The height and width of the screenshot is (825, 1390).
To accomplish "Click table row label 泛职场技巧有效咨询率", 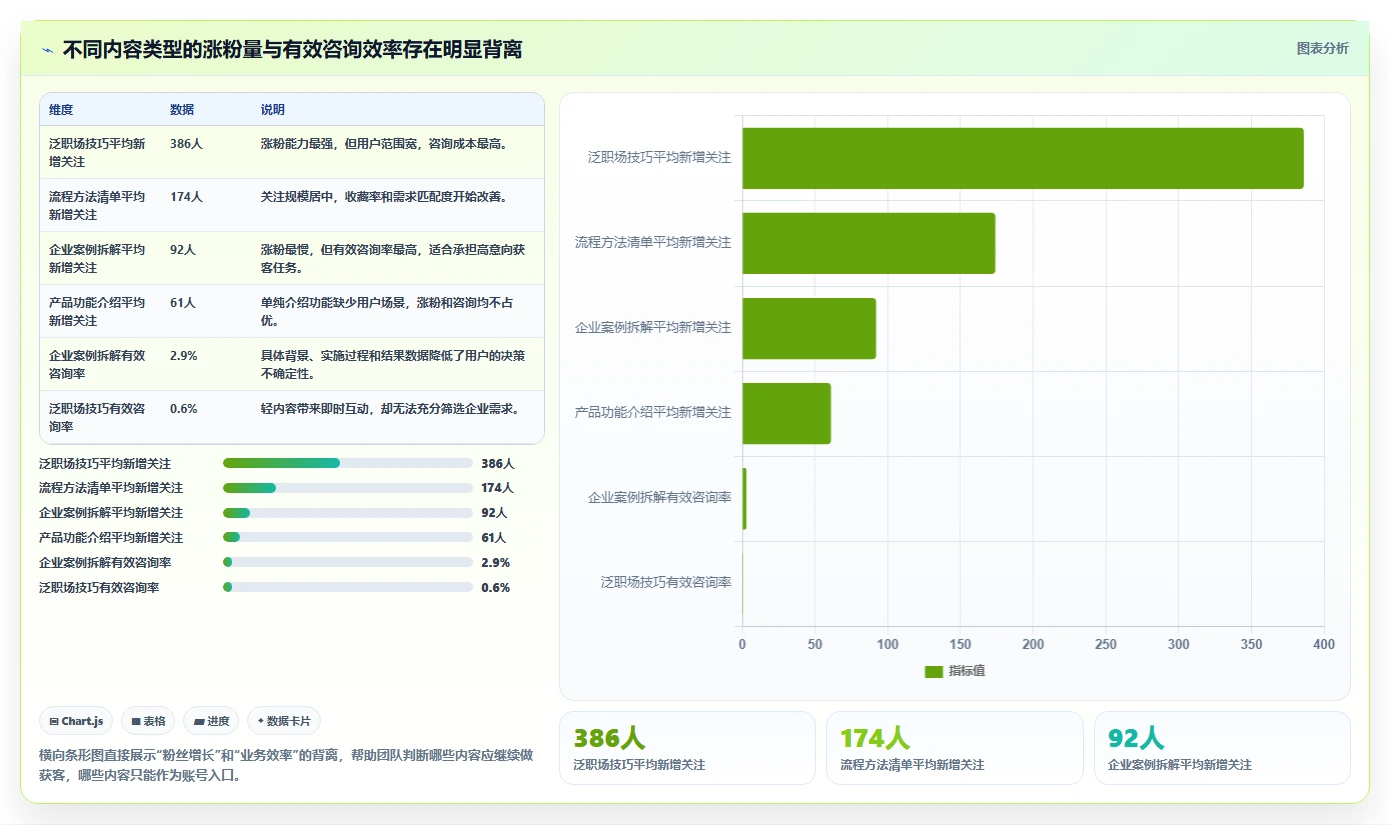I will [x=97, y=417].
